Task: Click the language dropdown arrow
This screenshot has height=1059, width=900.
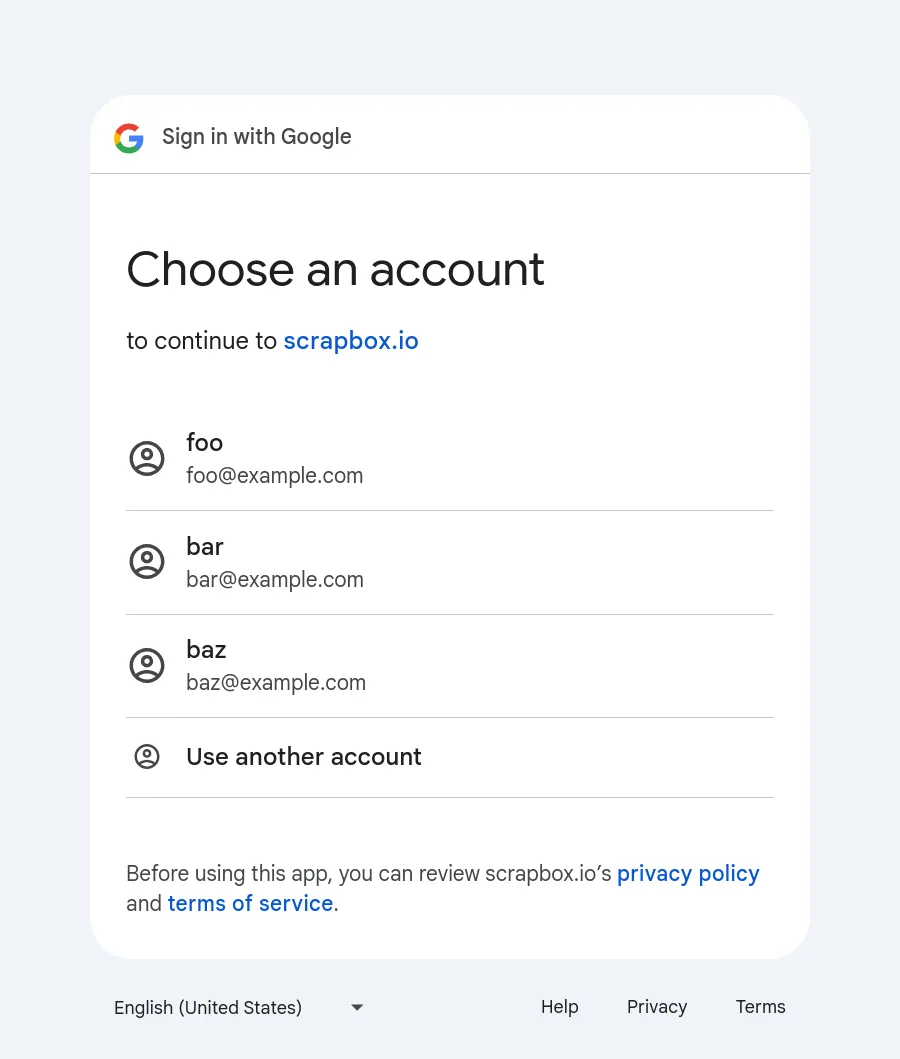Action: (x=357, y=1007)
